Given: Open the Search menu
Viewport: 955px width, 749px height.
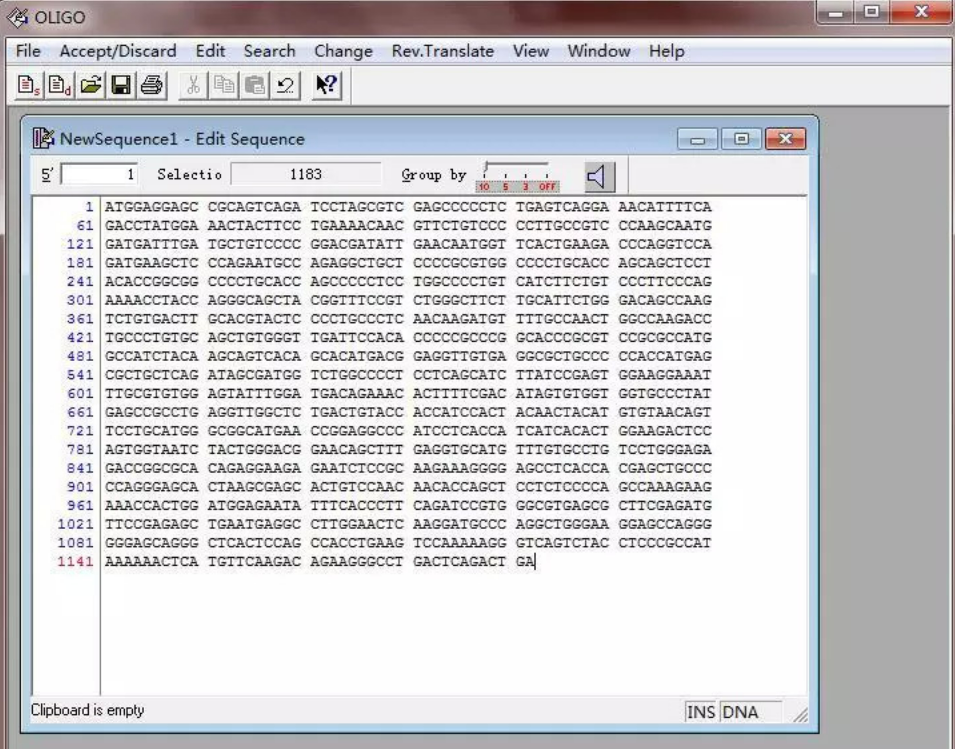Looking at the screenshot, I should [269, 51].
